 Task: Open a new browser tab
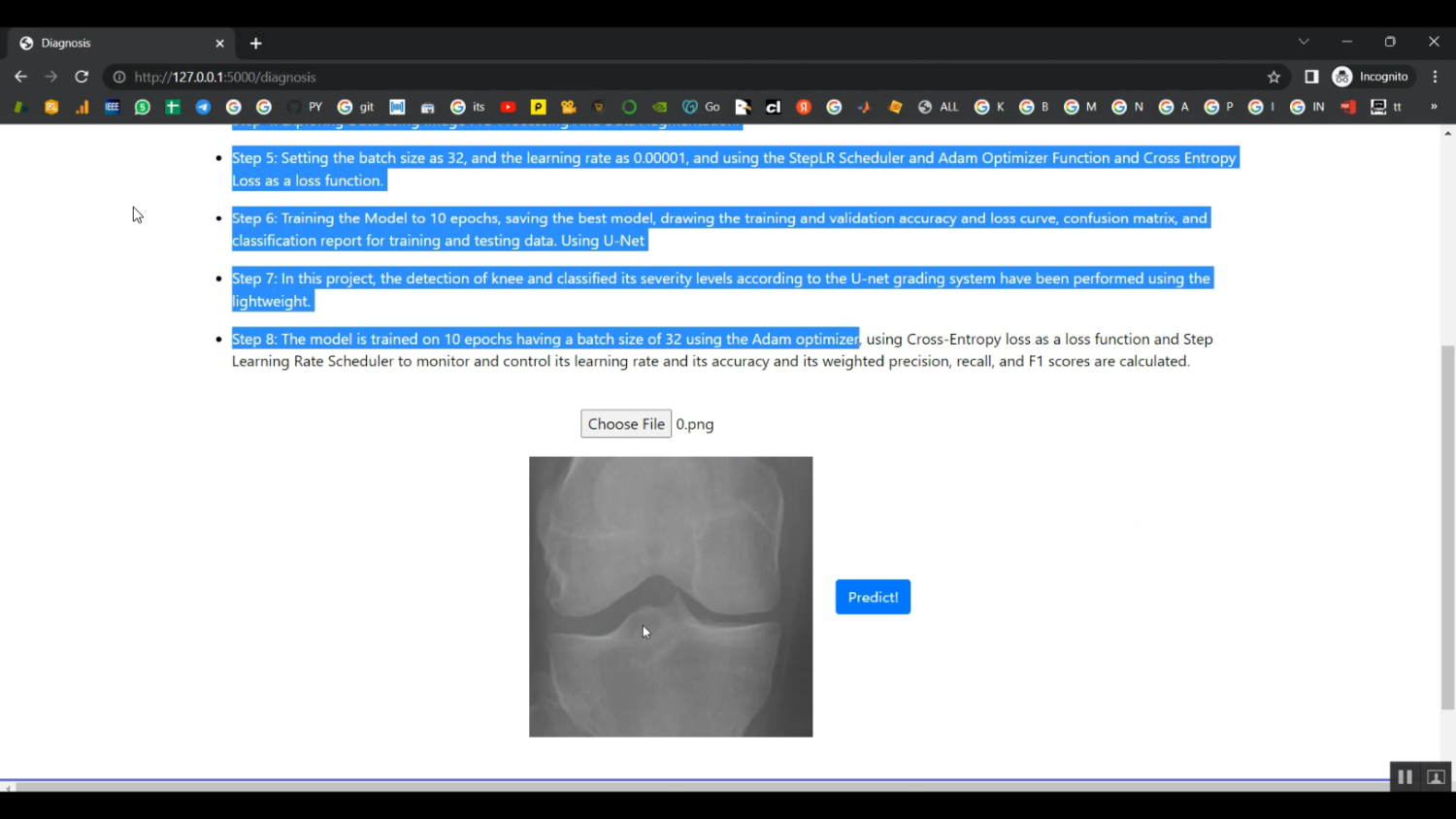pos(256,44)
